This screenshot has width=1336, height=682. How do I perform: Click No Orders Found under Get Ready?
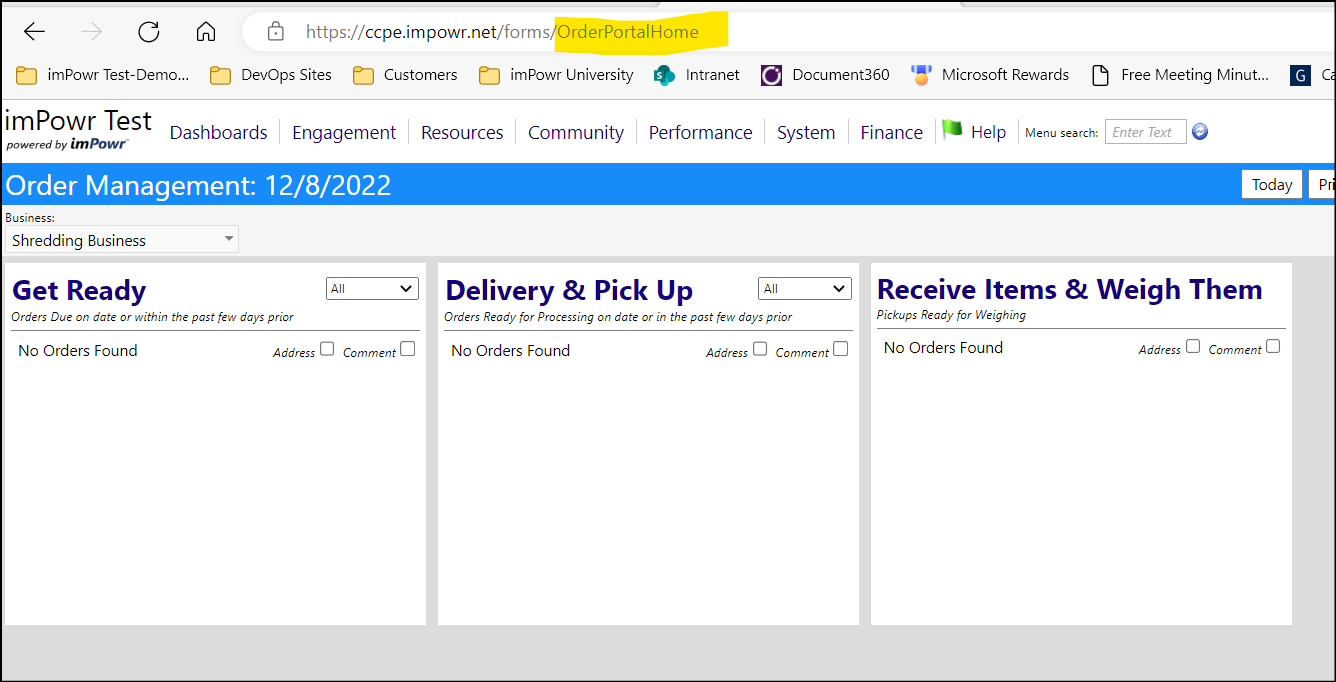point(78,350)
